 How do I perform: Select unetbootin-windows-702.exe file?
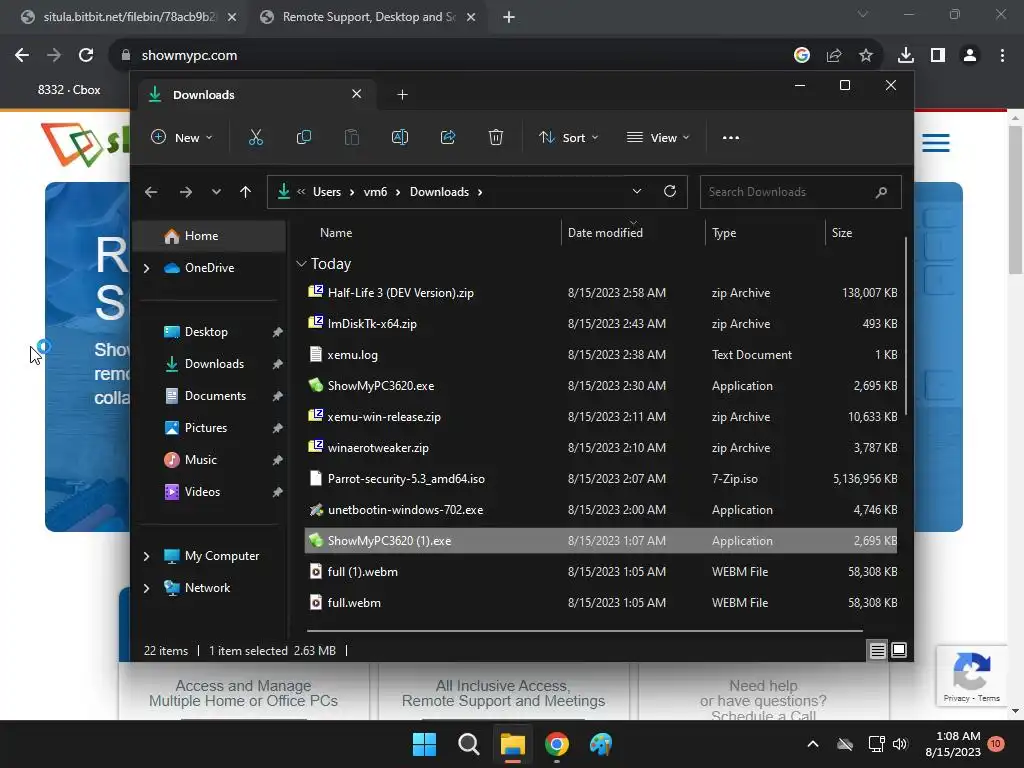[x=601, y=509]
